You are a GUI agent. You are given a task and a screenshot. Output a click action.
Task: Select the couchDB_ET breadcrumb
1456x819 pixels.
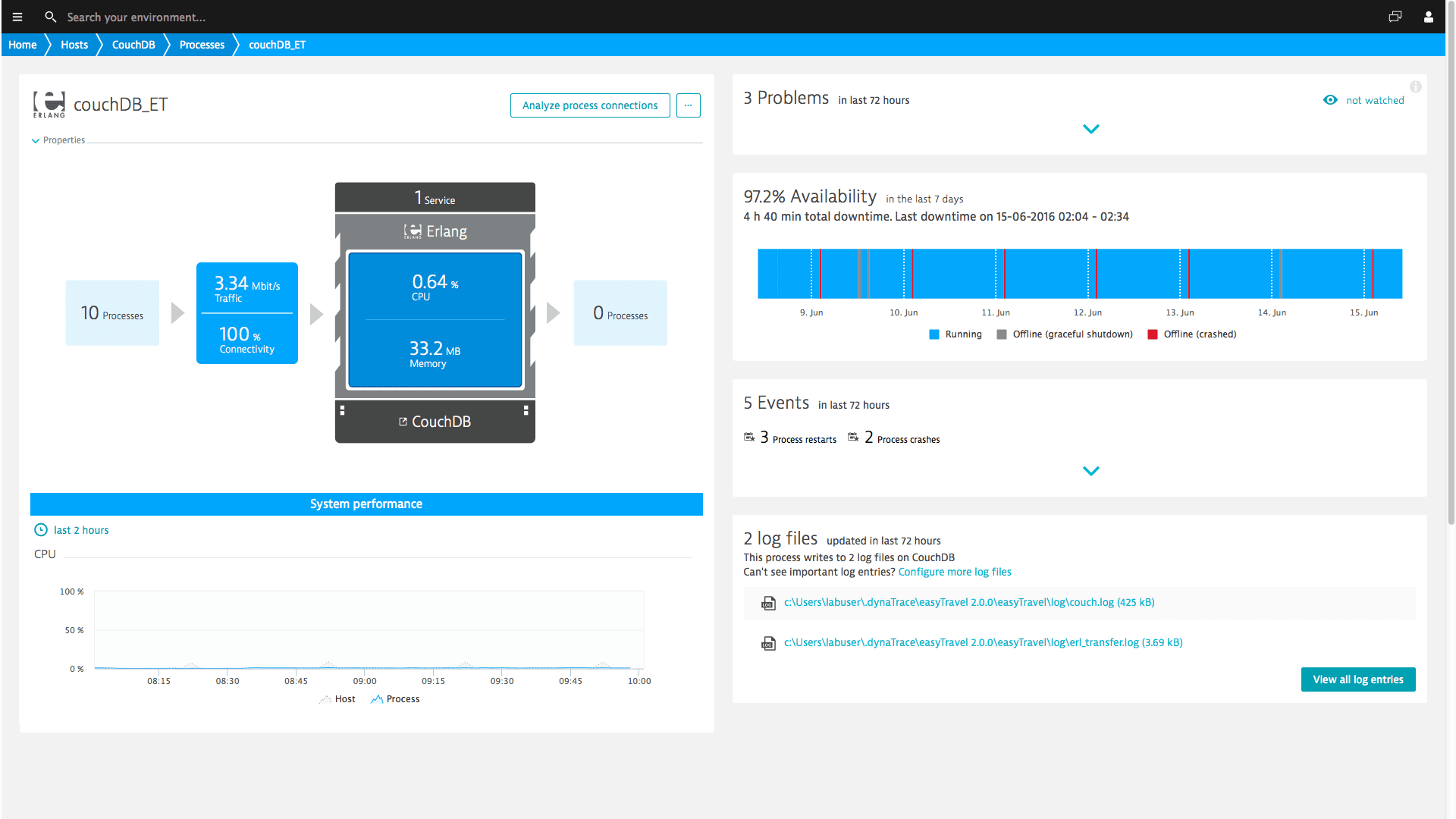tap(278, 45)
